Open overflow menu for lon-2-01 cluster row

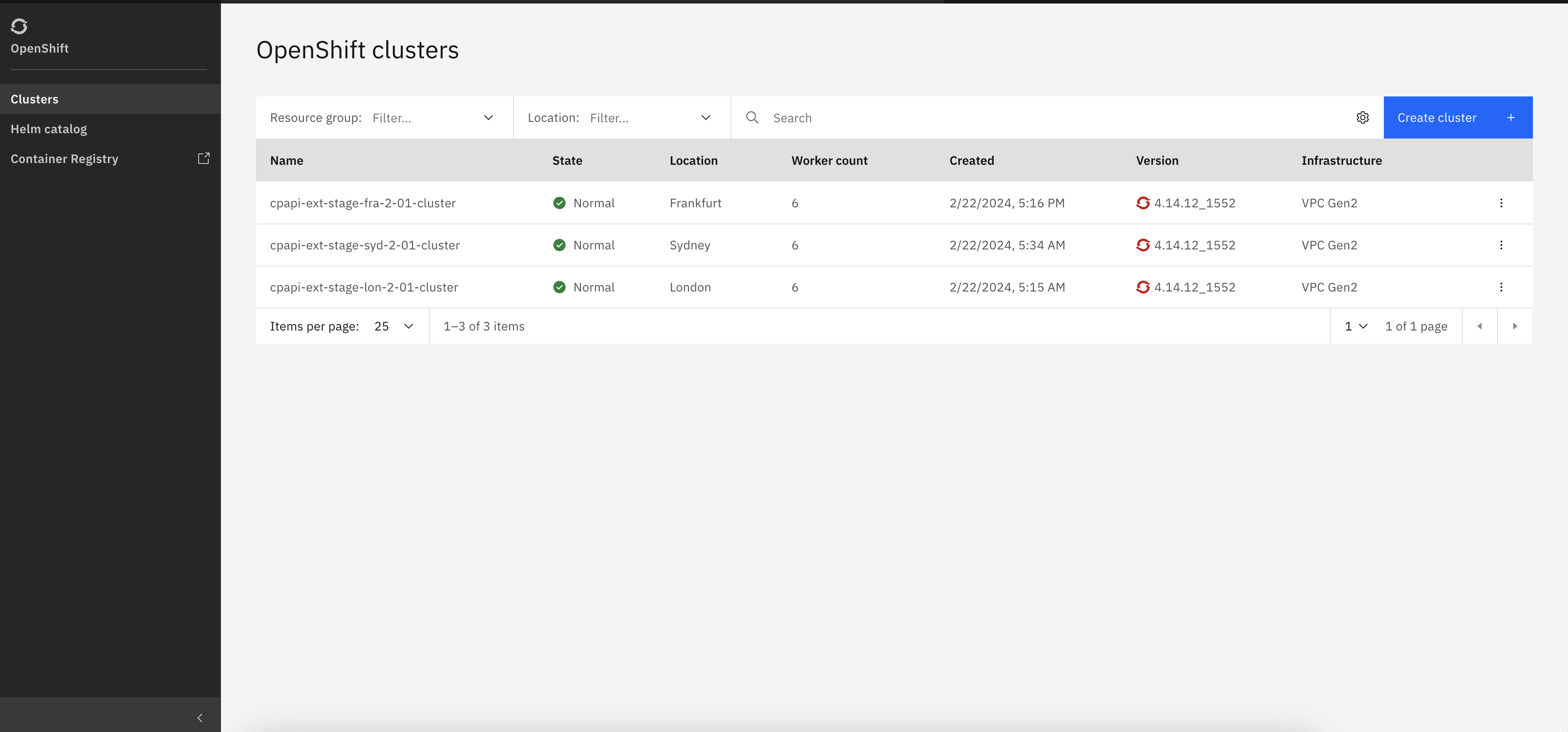click(x=1500, y=287)
